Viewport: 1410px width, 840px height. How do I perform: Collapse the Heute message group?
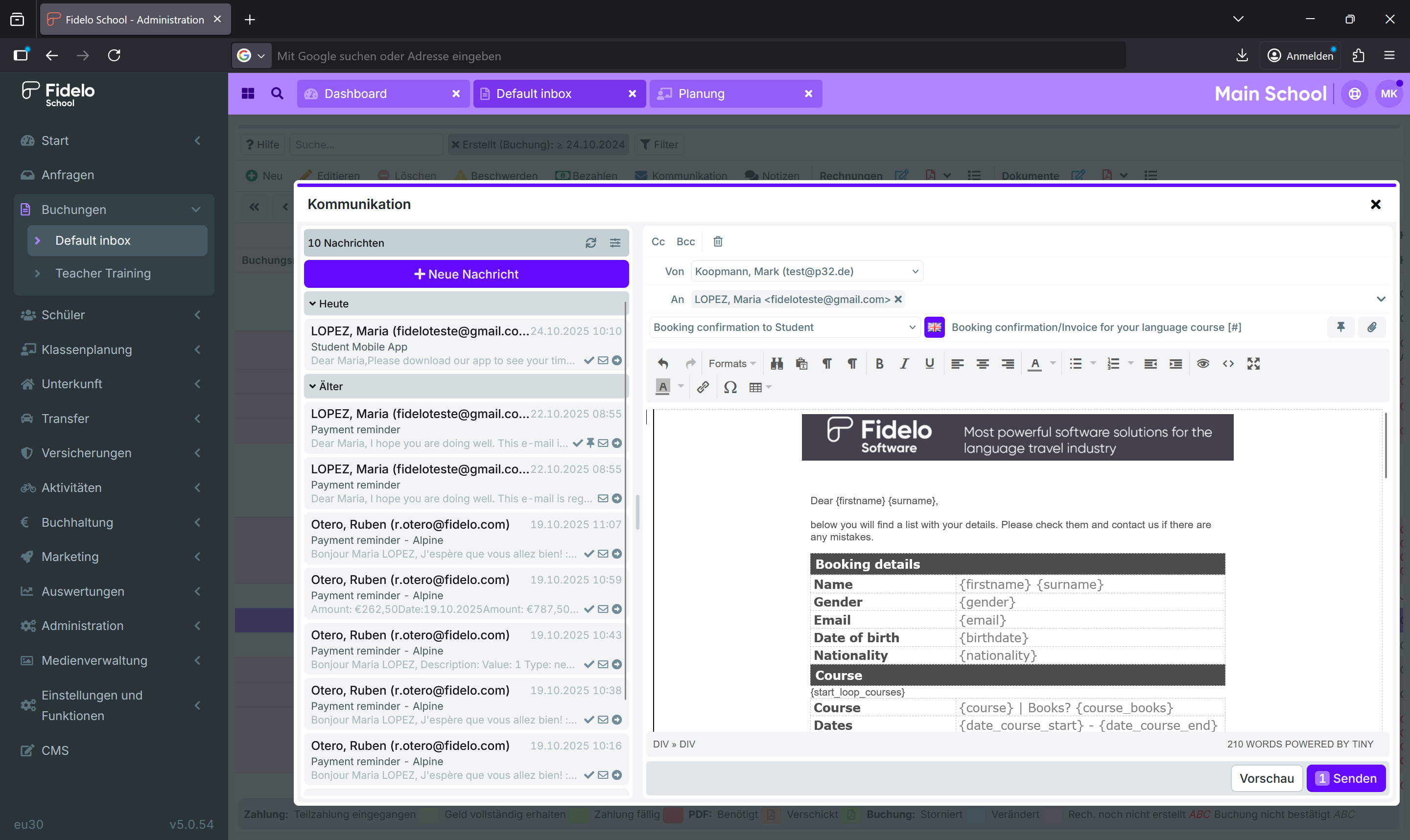tap(312, 304)
